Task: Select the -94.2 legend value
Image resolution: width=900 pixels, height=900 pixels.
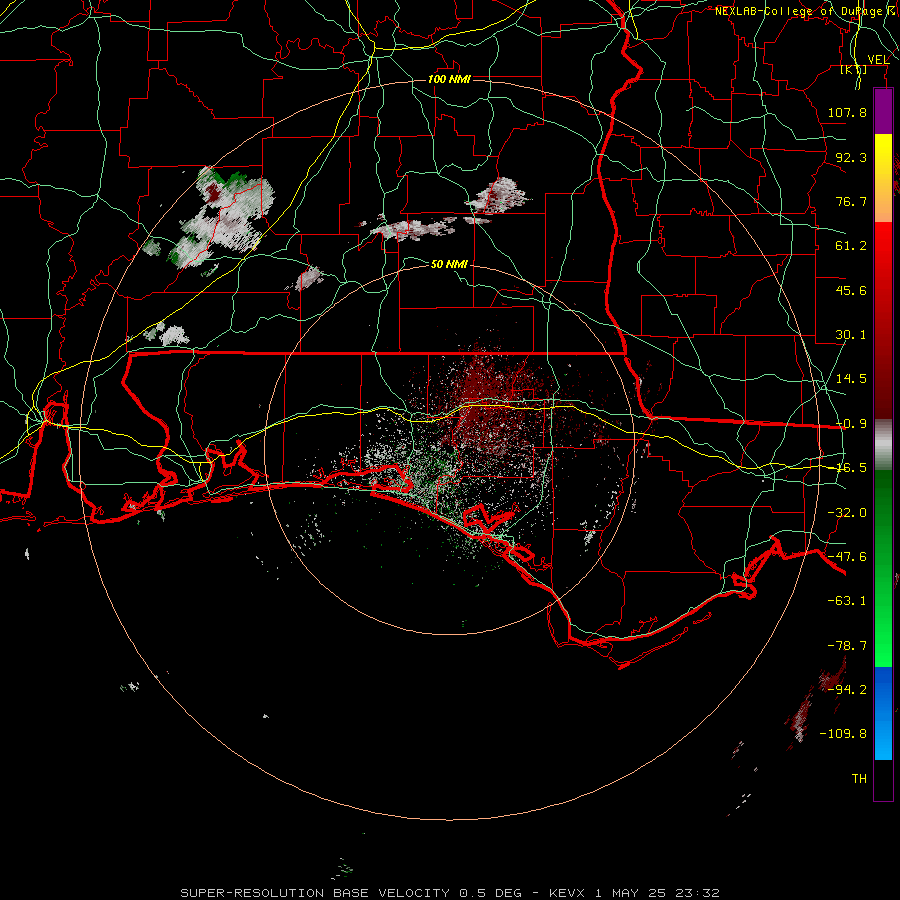Action: pos(847,689)
